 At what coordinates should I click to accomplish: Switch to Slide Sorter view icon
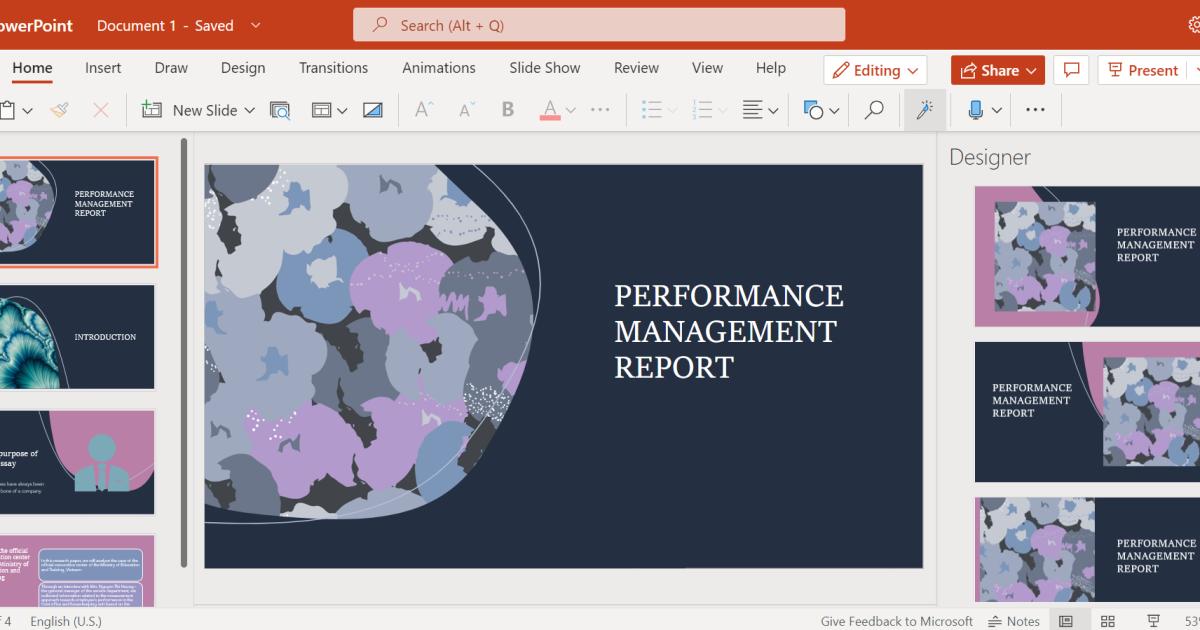(x=1107, y=620)
